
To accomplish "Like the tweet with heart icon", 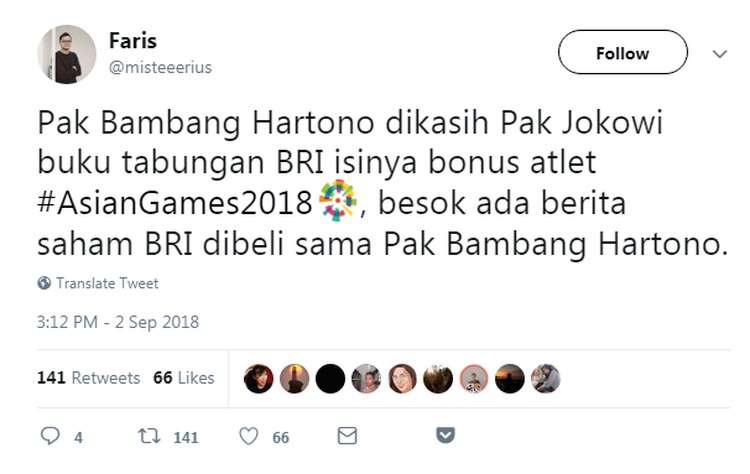I will click(x=249, y=436).
